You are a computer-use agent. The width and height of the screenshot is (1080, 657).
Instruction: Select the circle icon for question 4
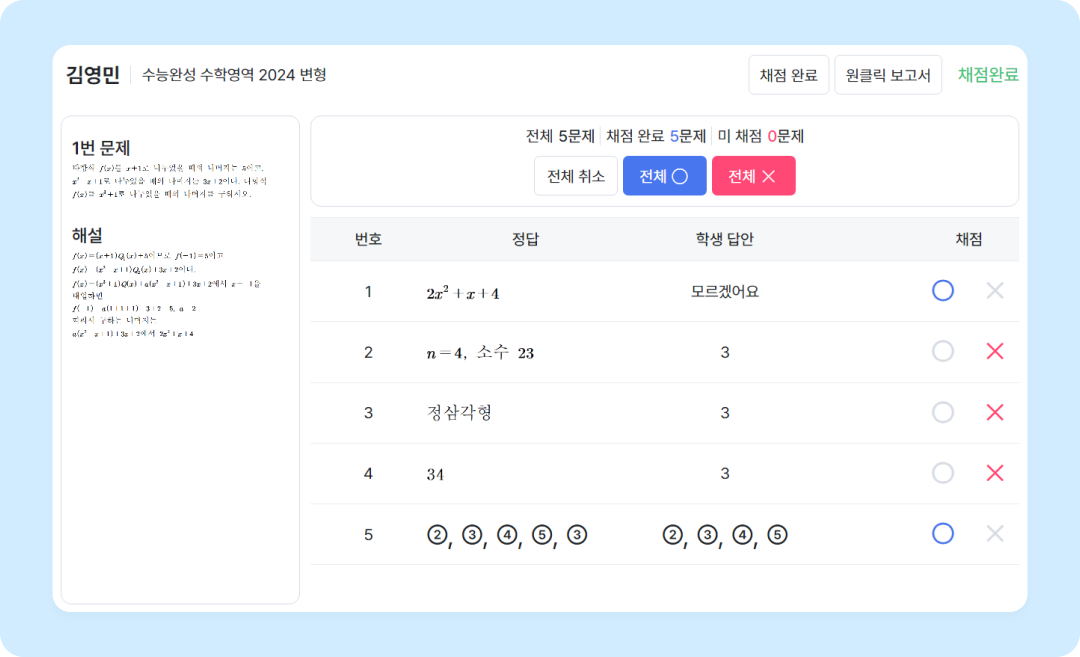point(942,473)
